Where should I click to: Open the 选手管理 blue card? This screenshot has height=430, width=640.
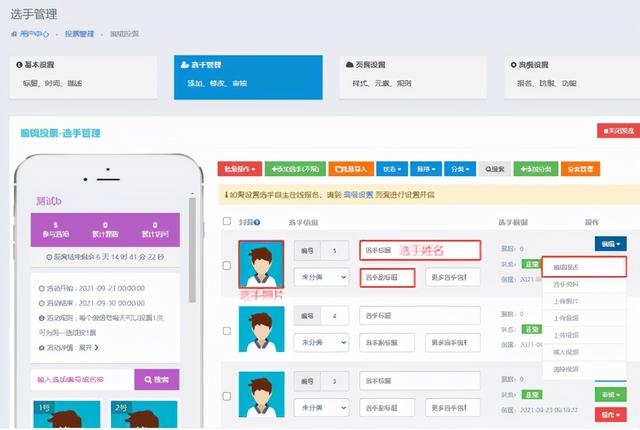248,77
